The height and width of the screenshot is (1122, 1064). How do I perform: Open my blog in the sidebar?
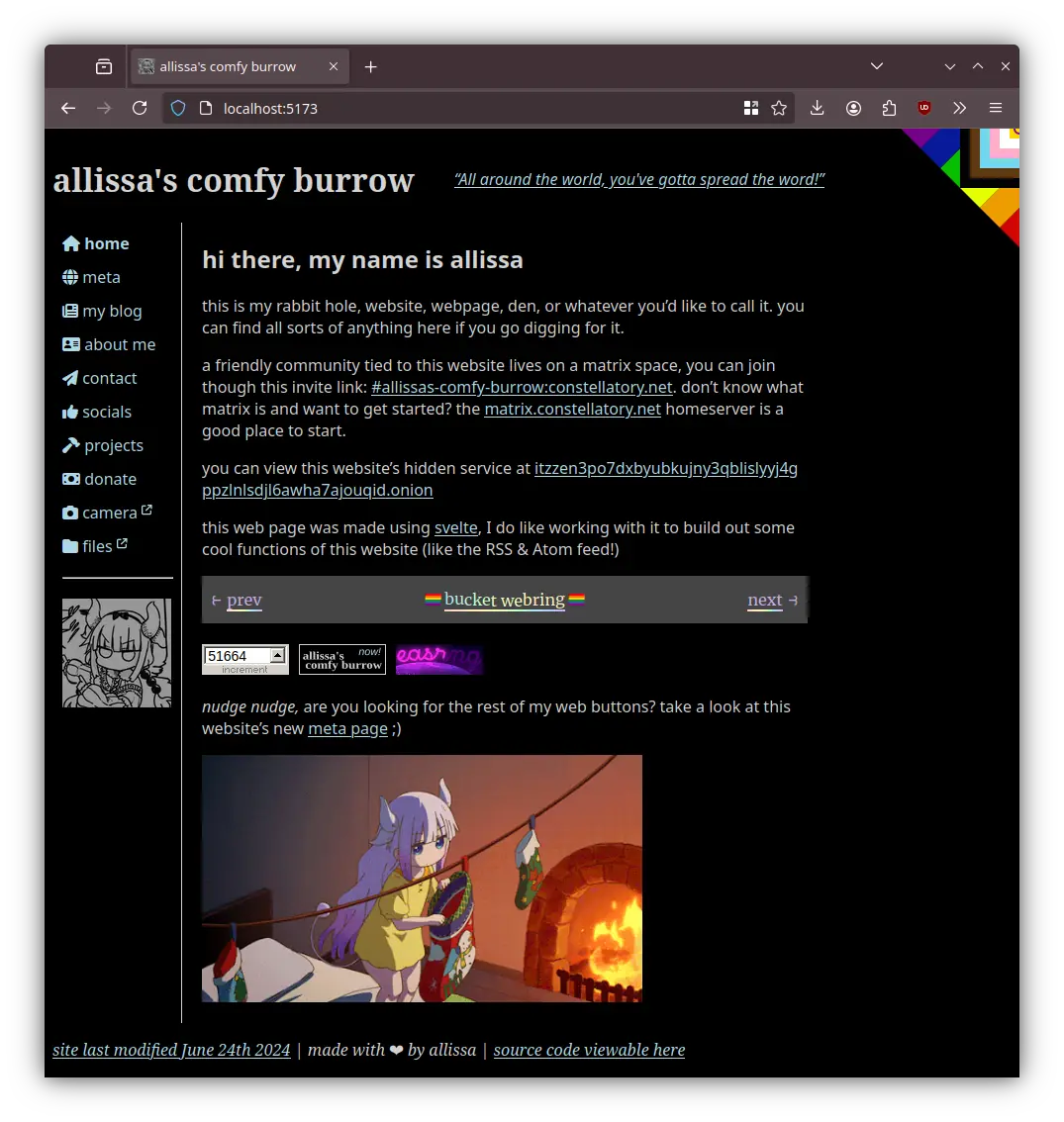pyautogui.click(x=102, y=312)
